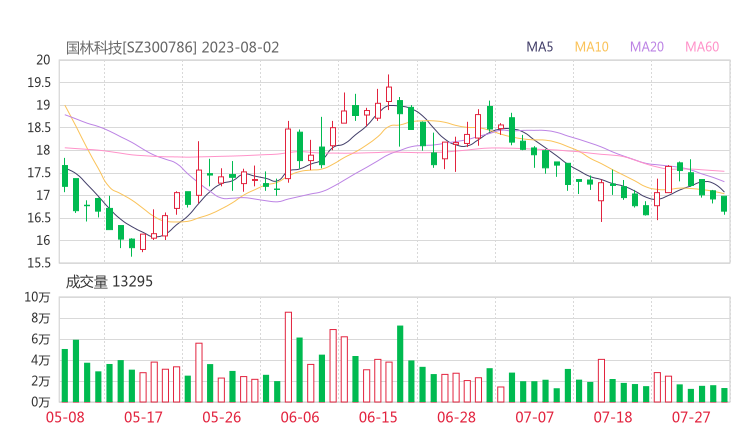Click the MA20 legend label
Viewport: 740px width, 440px height.
tap(647, 47)
